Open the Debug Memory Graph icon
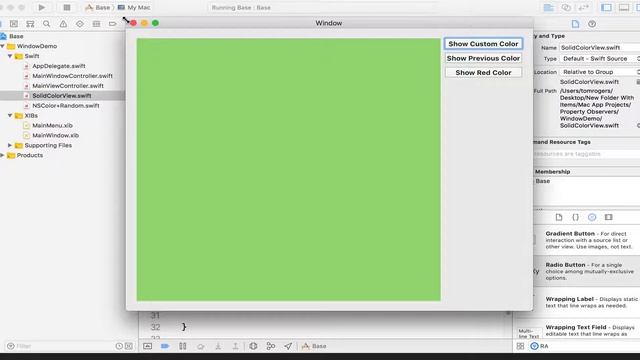 (270, 346)
